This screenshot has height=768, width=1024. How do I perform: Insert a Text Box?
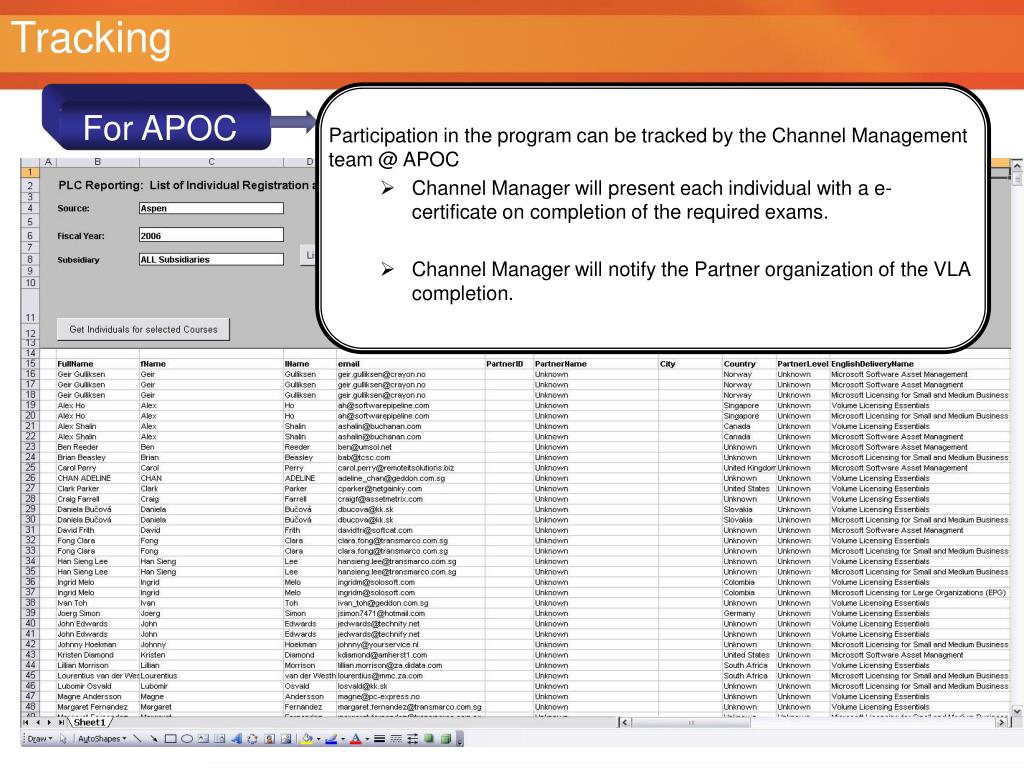coord(203,739)
